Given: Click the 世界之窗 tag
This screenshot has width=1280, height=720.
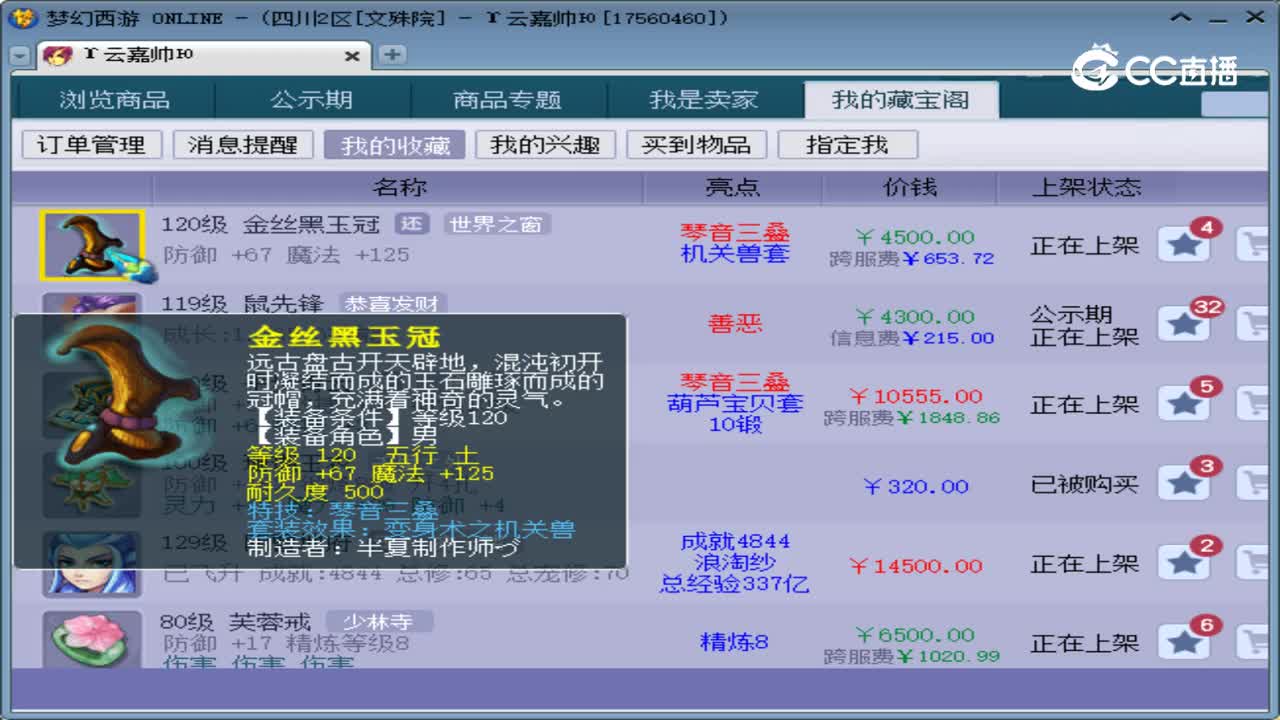Looking at the screenshot, I should (496, 224).
